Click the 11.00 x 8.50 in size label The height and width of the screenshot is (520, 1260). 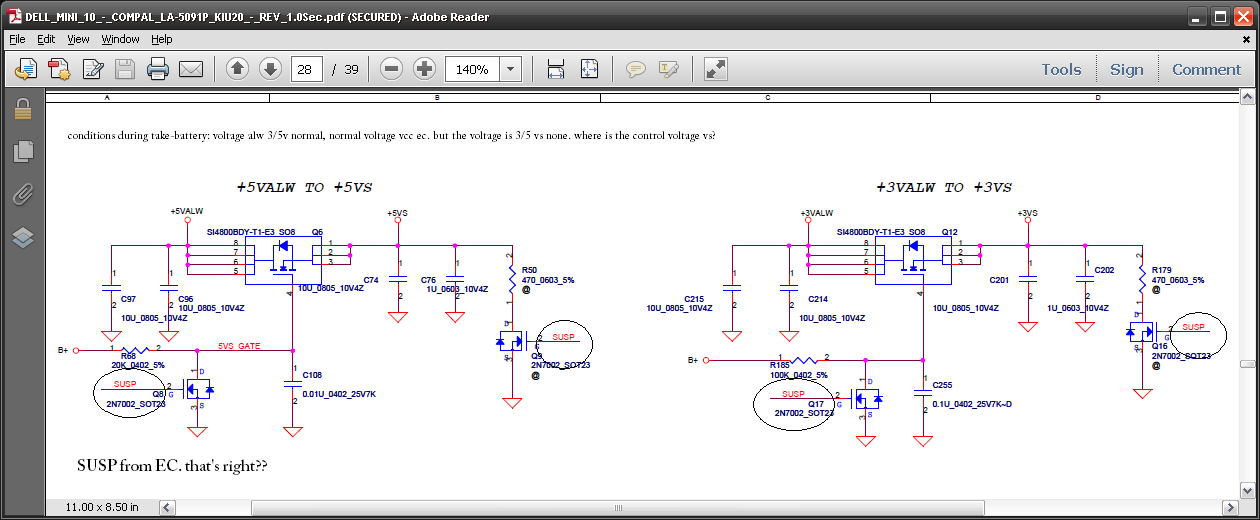tap(101, 507)
